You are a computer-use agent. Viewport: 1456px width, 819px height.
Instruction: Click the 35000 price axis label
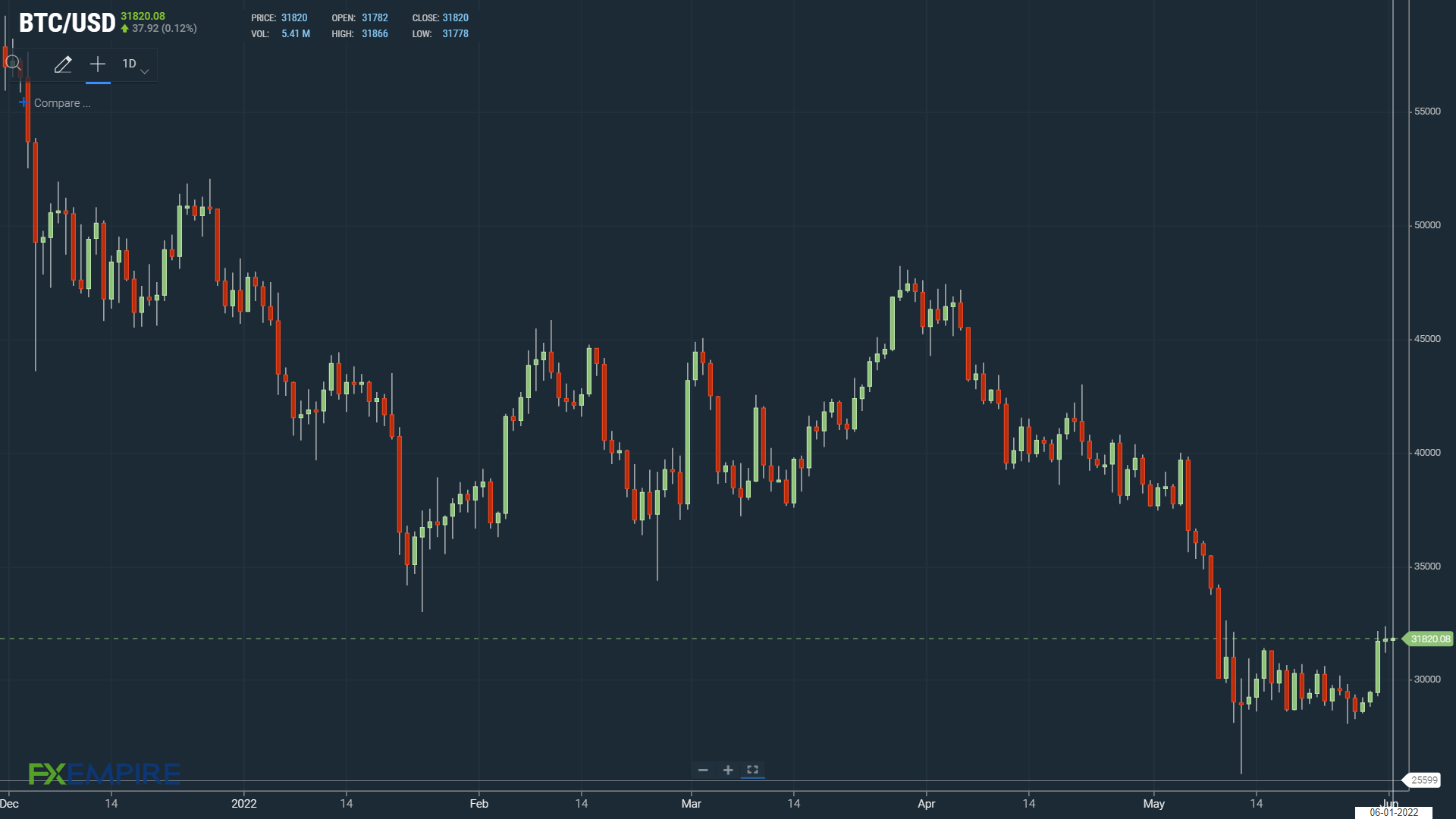(x=1427, y=566)
